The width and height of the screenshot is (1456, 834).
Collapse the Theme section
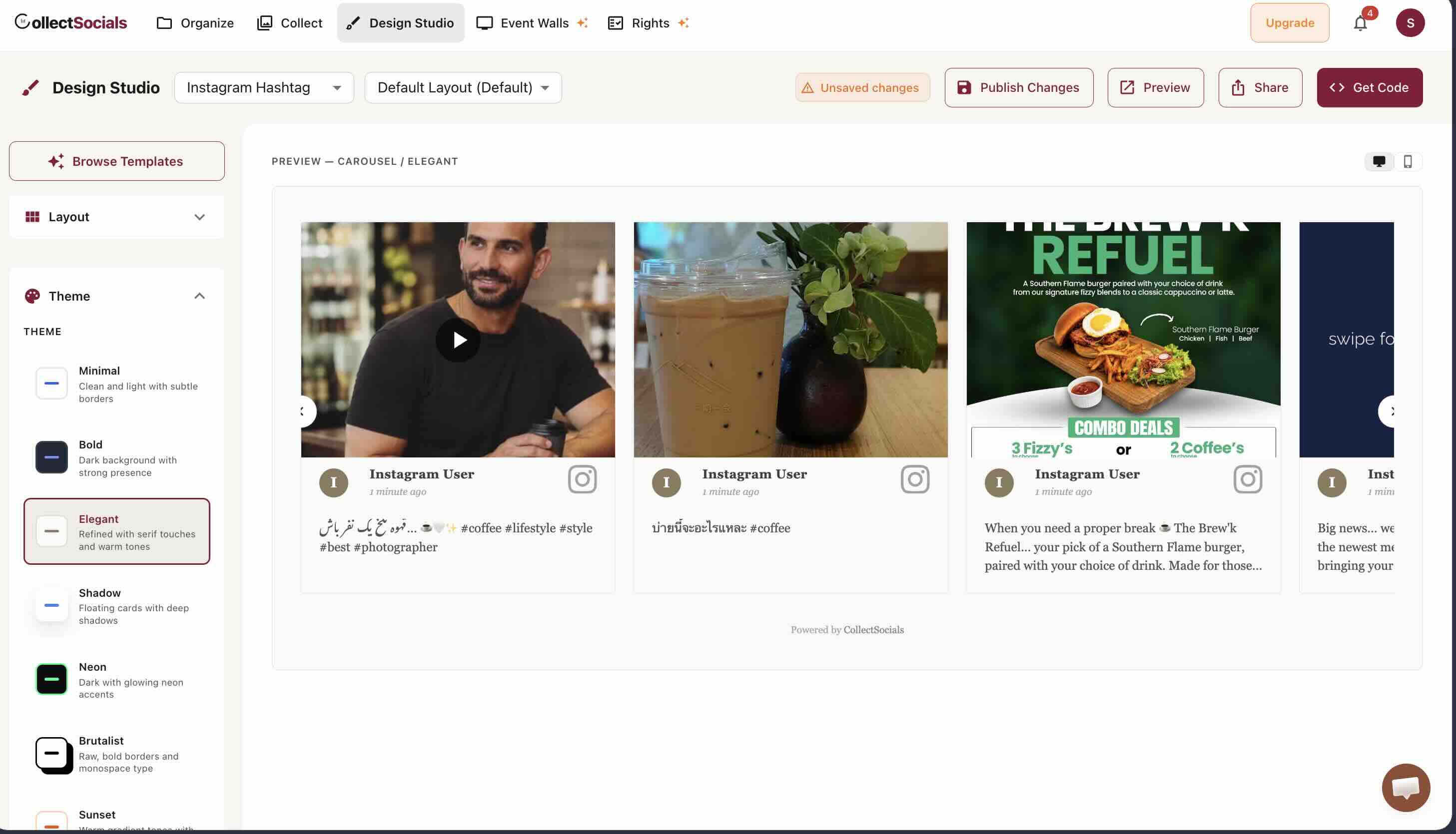199,296
